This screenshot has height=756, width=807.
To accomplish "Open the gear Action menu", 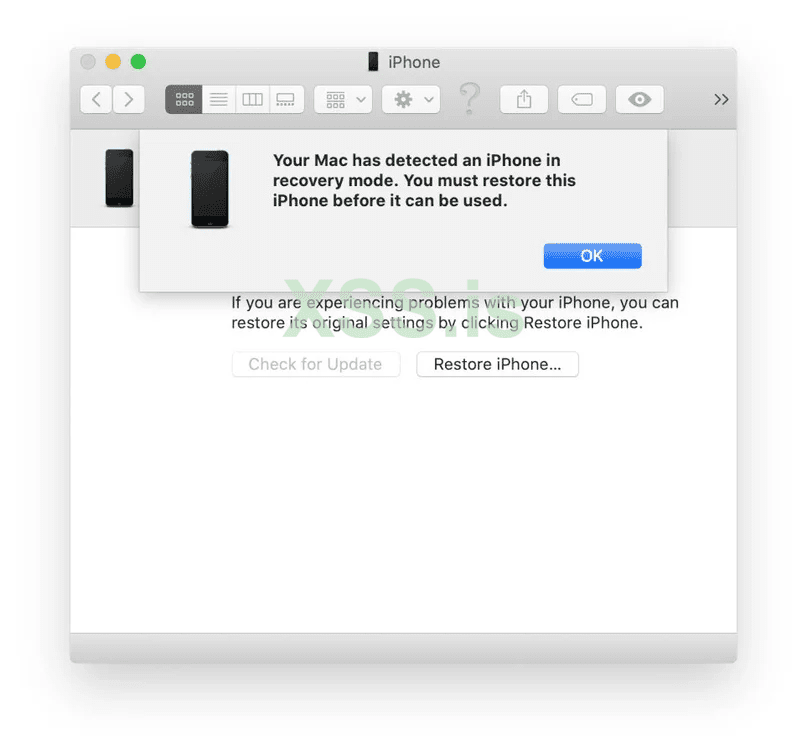I will click(411, 99).
